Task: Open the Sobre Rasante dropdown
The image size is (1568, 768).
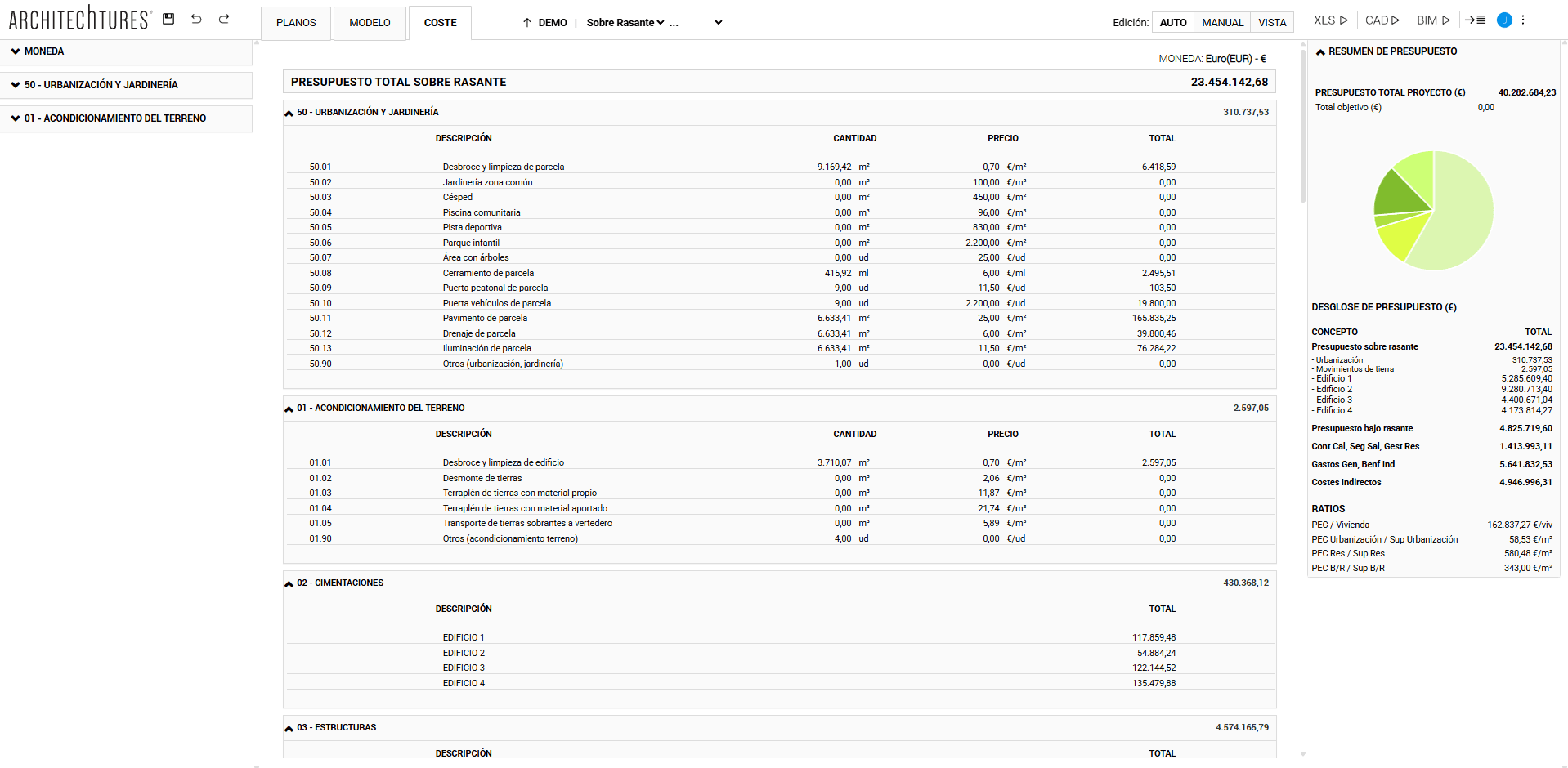Action: (625, 23)
